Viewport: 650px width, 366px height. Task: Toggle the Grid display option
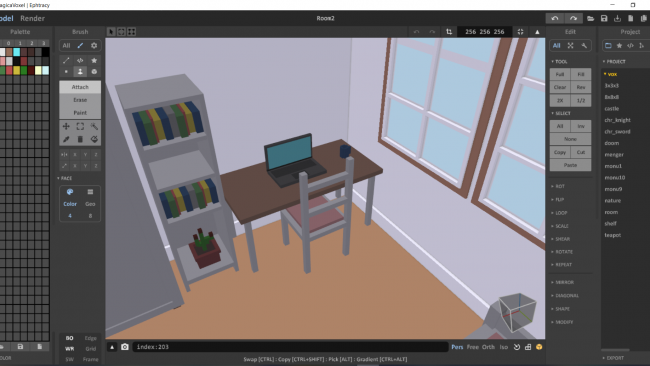pos(90,349)
